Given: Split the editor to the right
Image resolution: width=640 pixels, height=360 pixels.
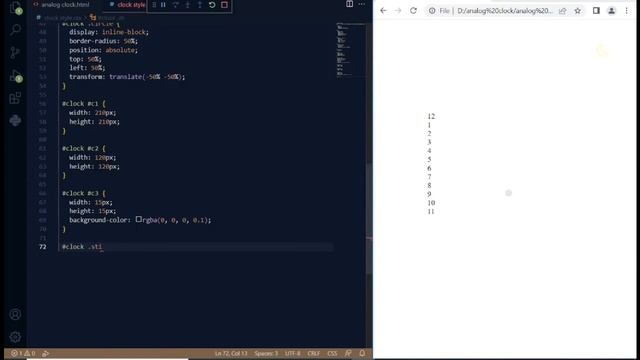Looking at the screenshot, I should 349,4.
